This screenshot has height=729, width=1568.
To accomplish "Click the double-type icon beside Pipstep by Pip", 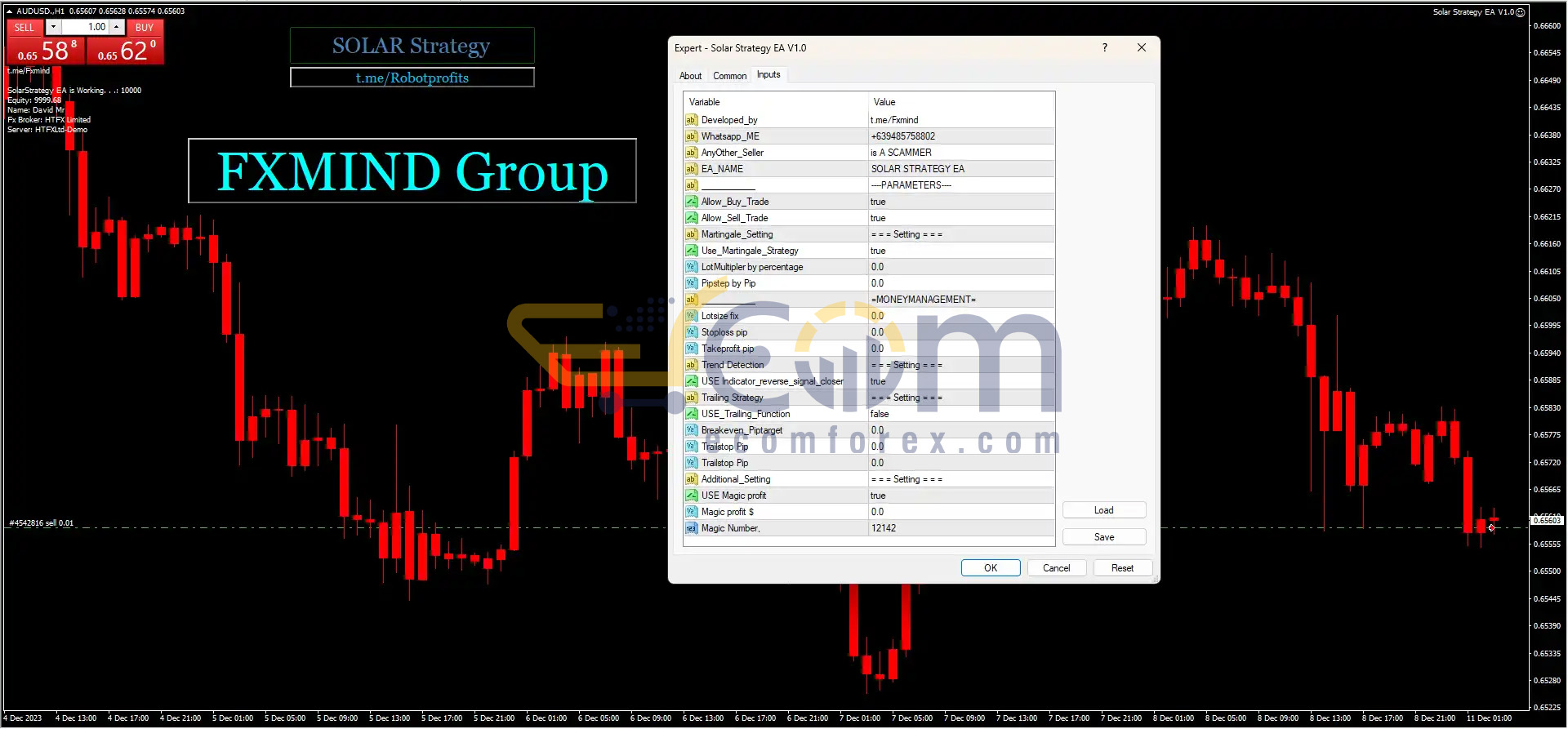I will (691, 283).
